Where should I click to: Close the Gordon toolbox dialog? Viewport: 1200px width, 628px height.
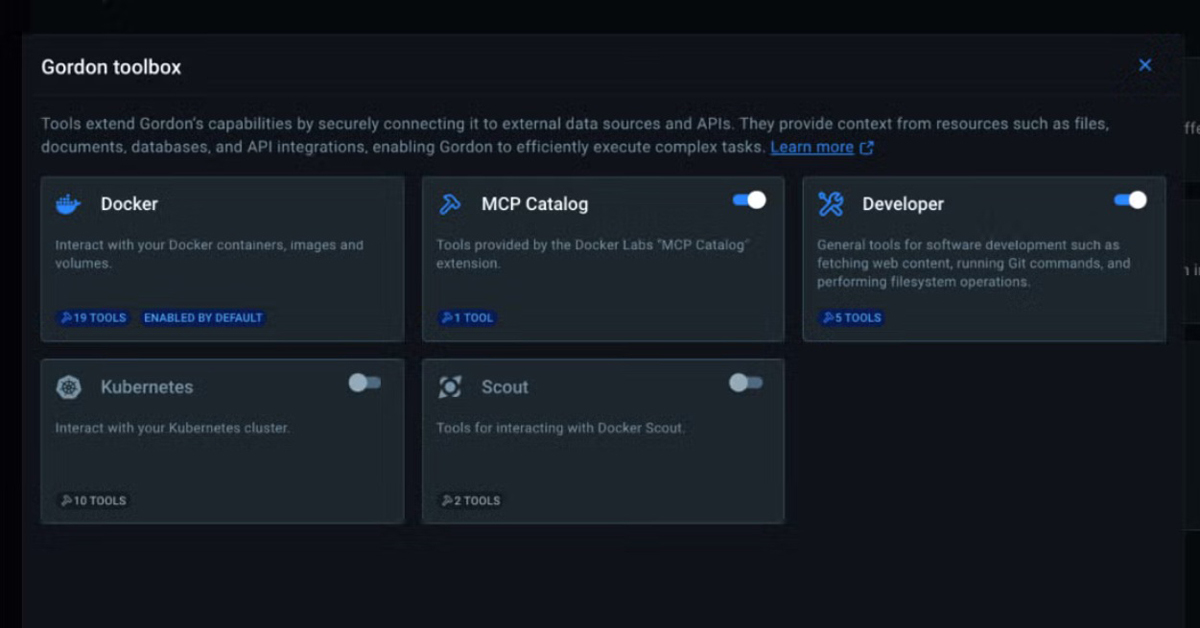1145,65
